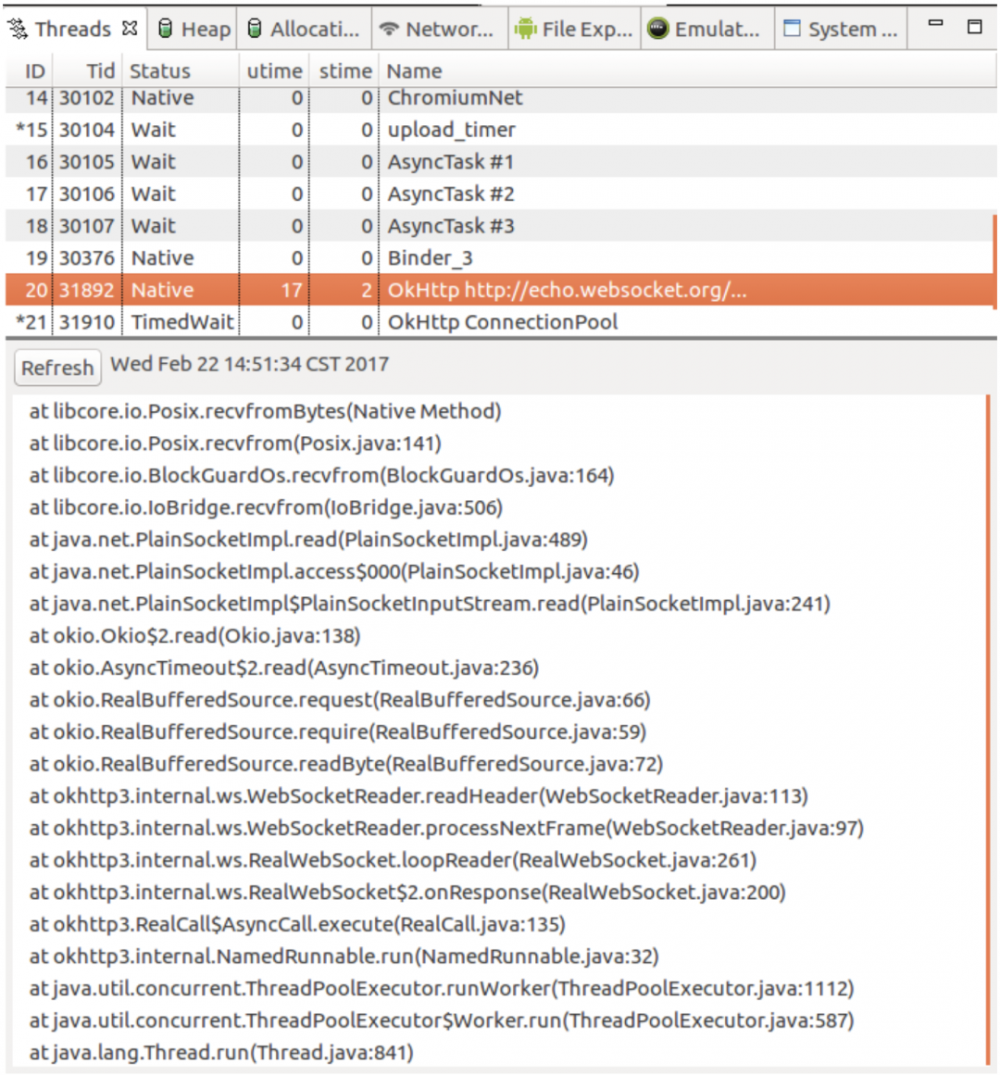
Task: Select the OkHttp ConnectionPool thread
Action: (450, 321)
